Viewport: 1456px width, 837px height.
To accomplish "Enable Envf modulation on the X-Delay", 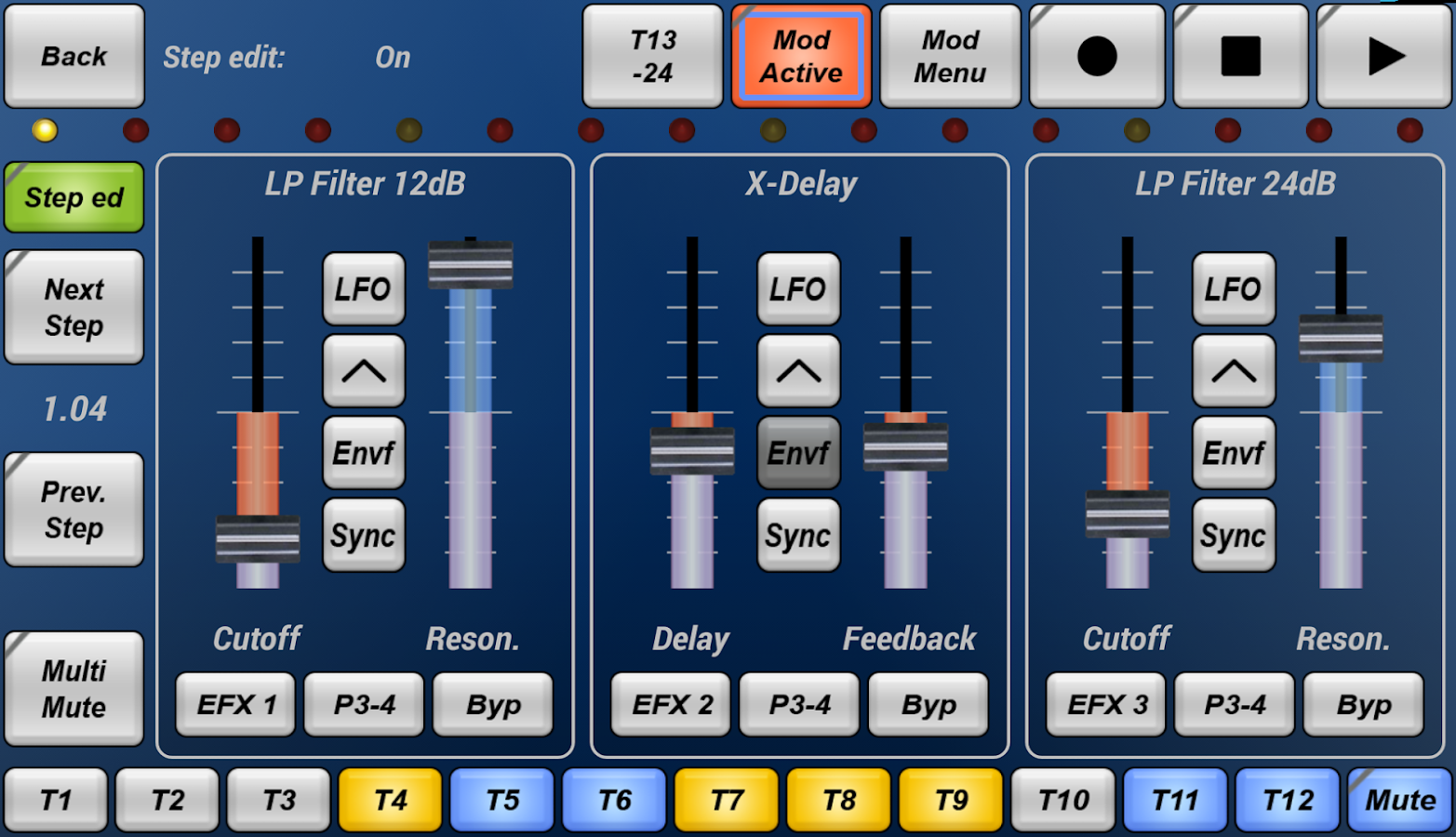I will 798,453.
